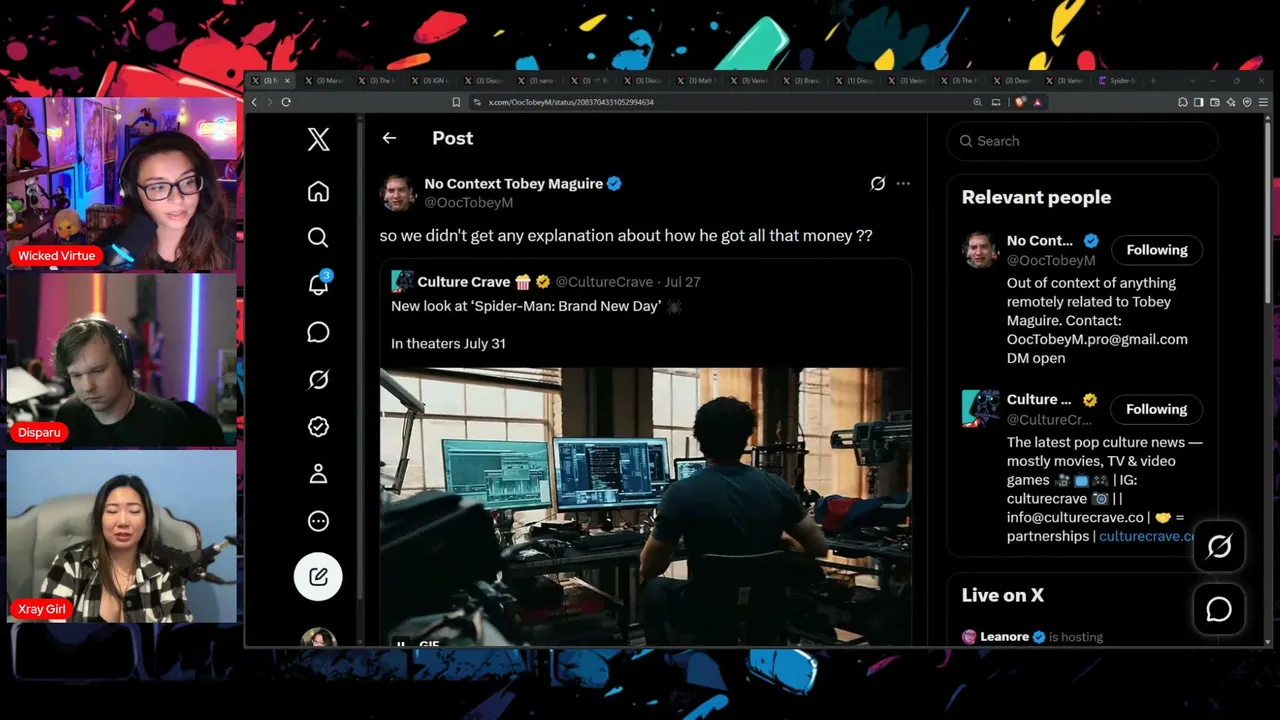Viewport: 1280px width, 720px height.
Task: Go back using the Post arrow
Action: coord(389,138)
